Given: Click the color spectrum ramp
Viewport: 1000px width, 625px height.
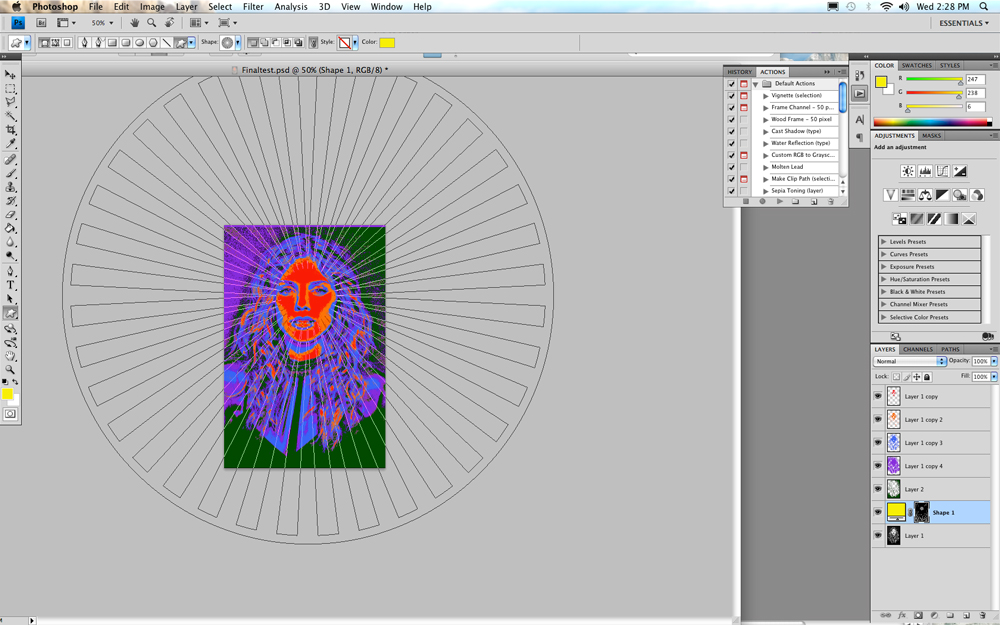Looking at the screenshot, I should pos(932,122).
